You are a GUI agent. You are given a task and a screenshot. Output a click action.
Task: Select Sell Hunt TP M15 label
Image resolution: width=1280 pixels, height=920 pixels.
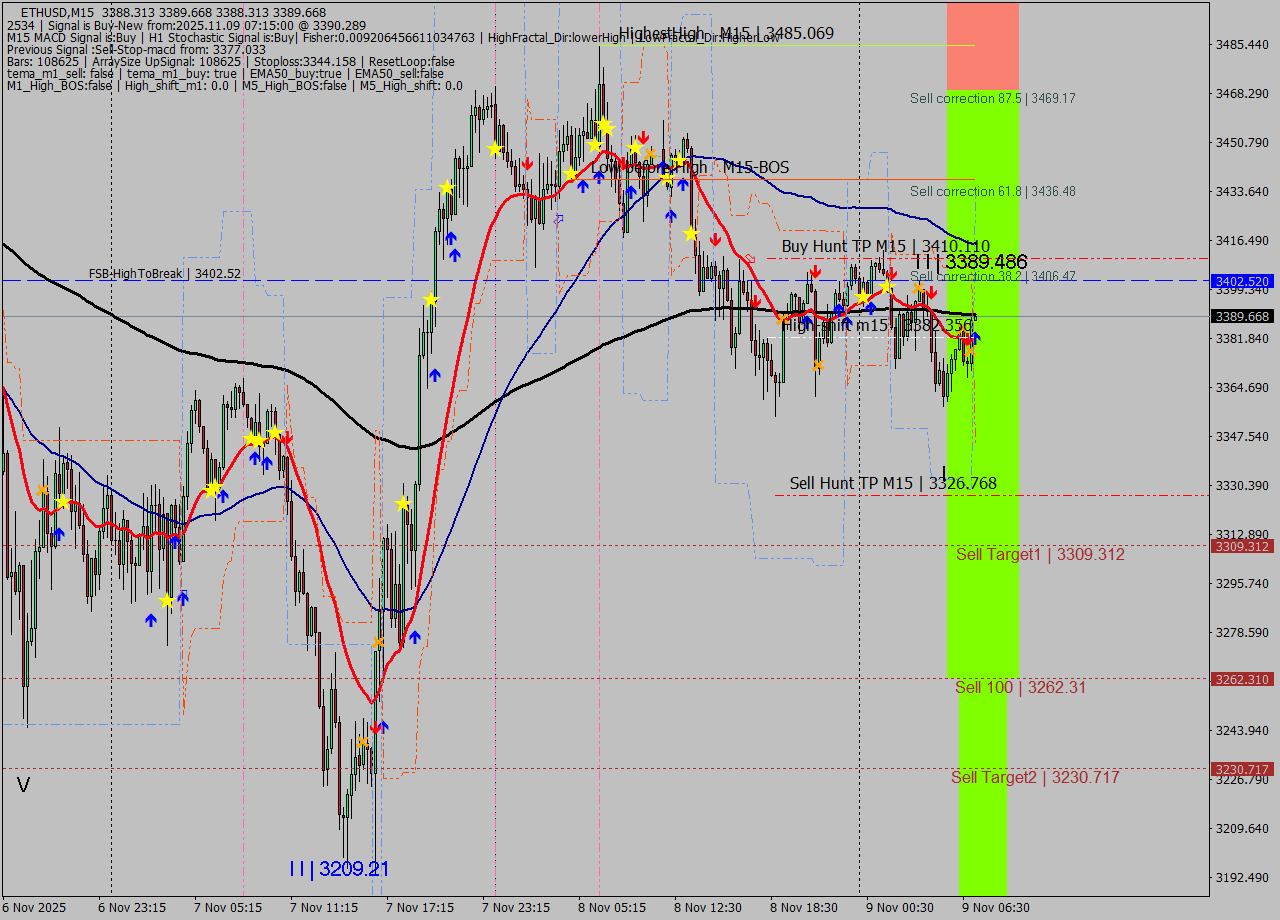[x=892, y=483]
